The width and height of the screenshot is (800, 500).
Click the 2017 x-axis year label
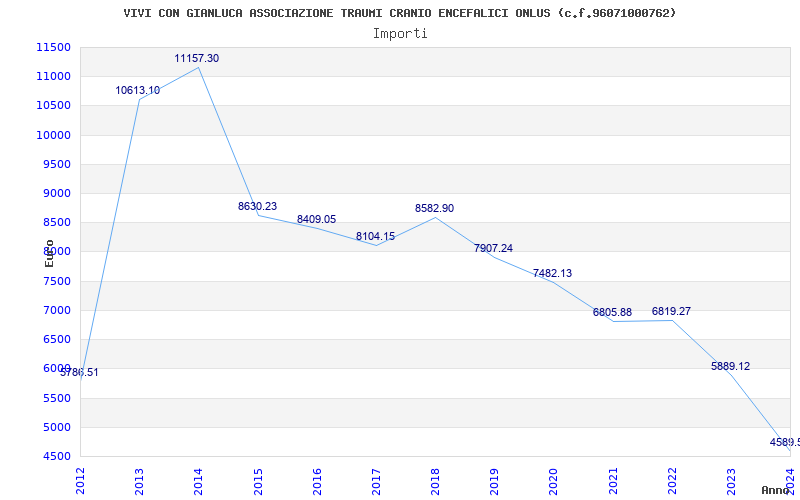tap(376, 481)
